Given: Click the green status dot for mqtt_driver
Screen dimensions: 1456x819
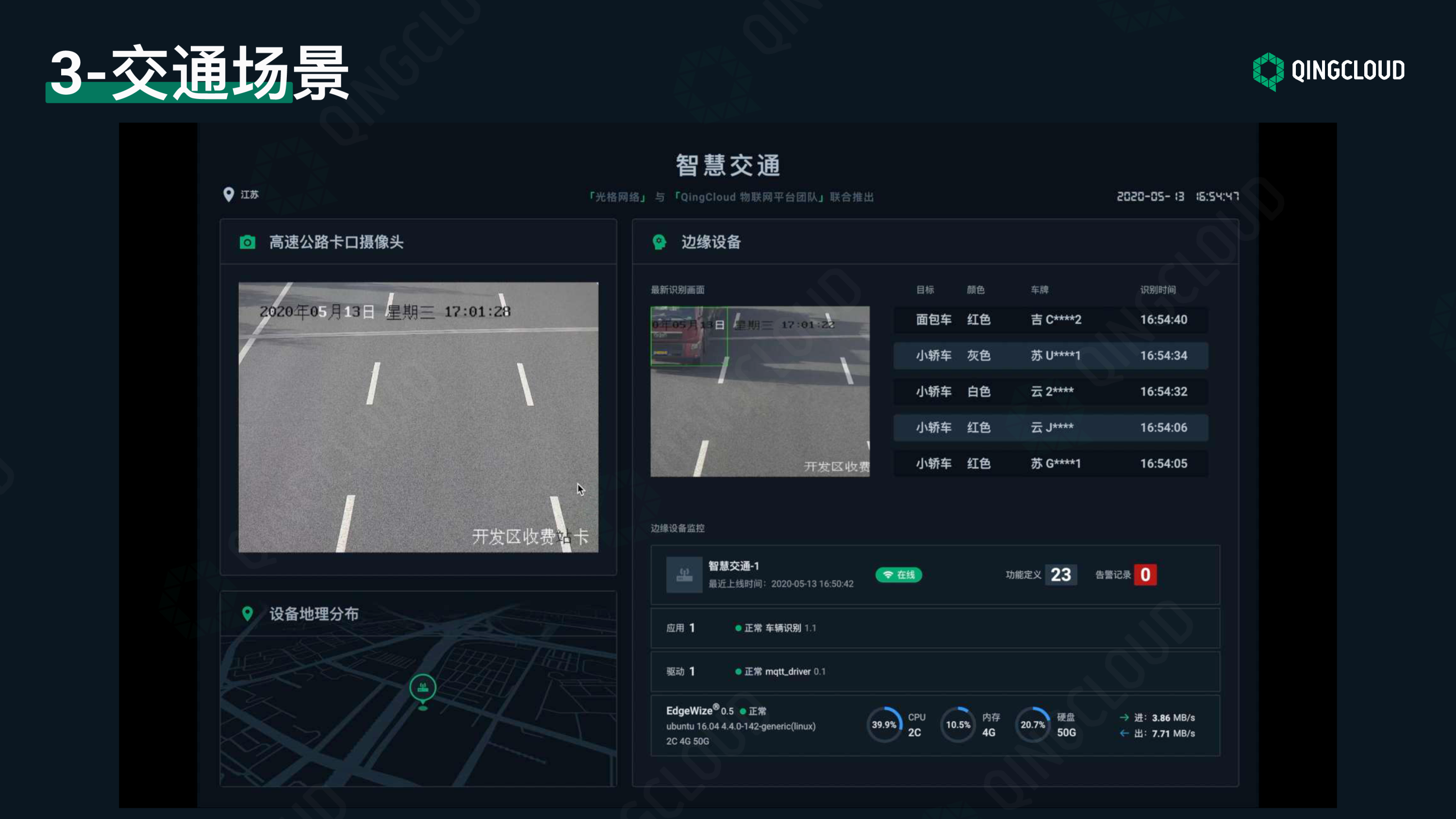Looking at the screenshot, I should [738, 671].
